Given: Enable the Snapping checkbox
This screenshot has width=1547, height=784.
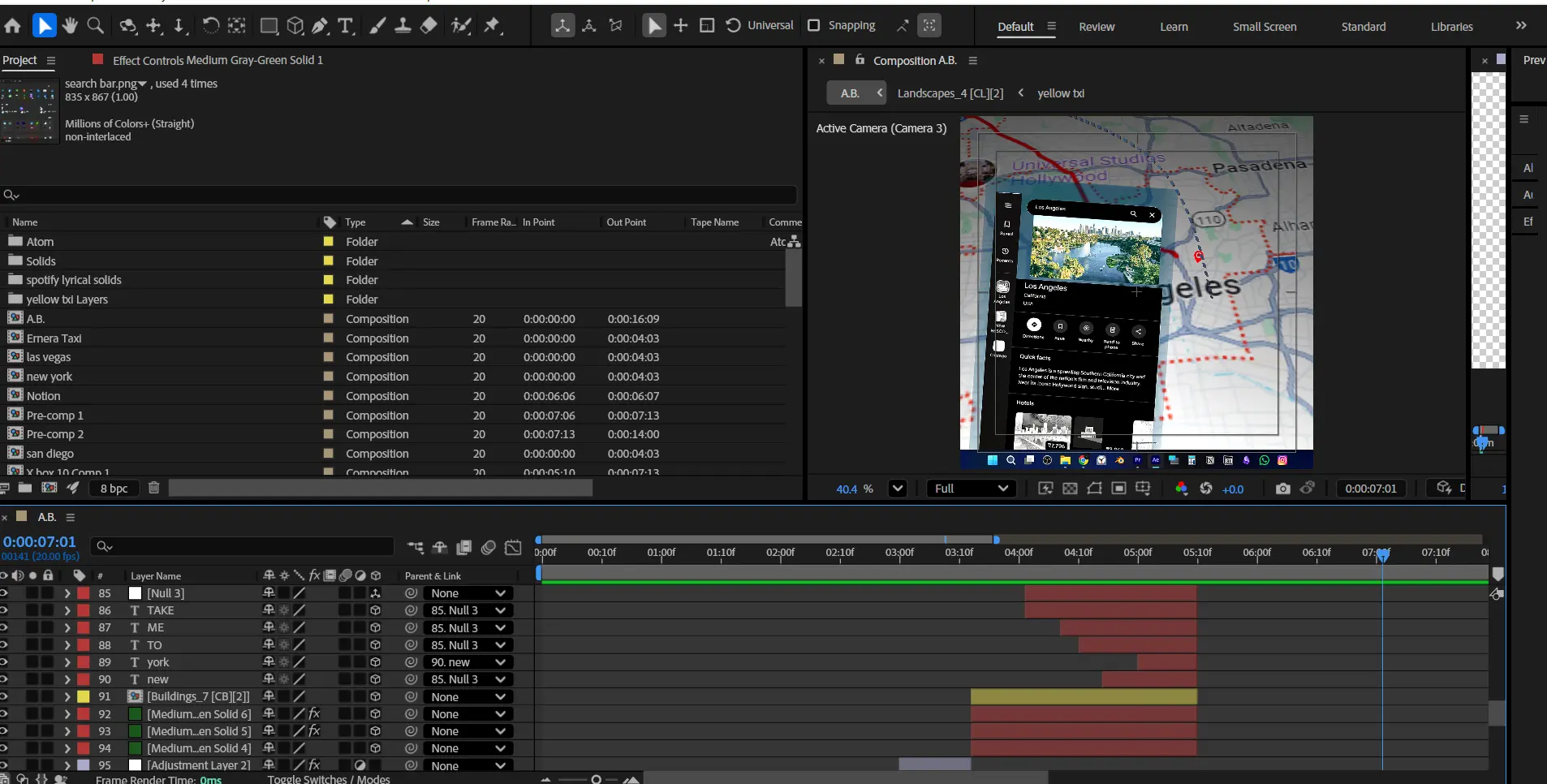Looking at the screenshot, I should pos(814,25).
